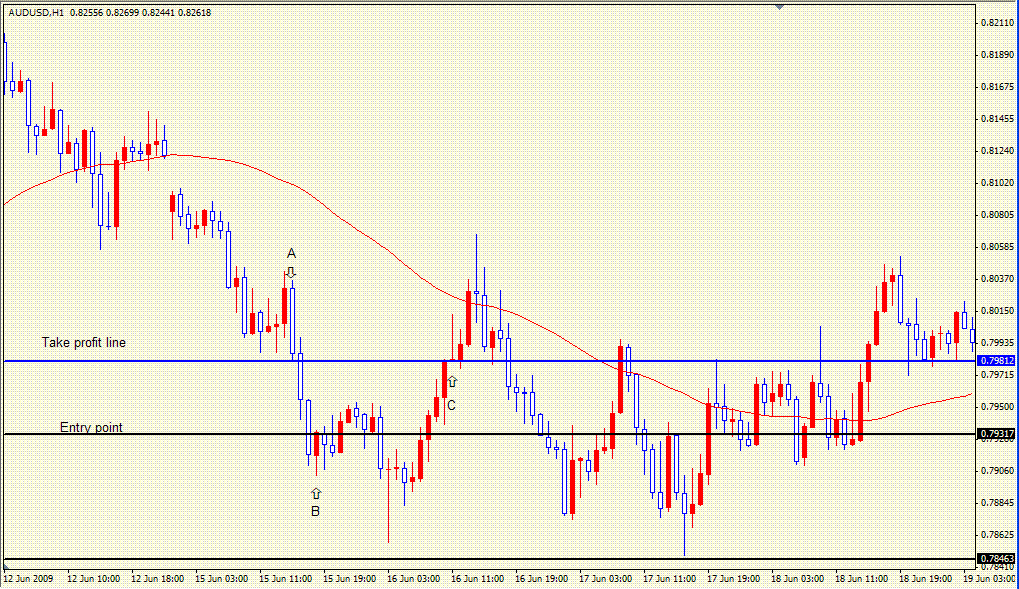Click the Take profit line text label
The width and height of the screenshot is (1019, 589).
click(x=83, y=342)
